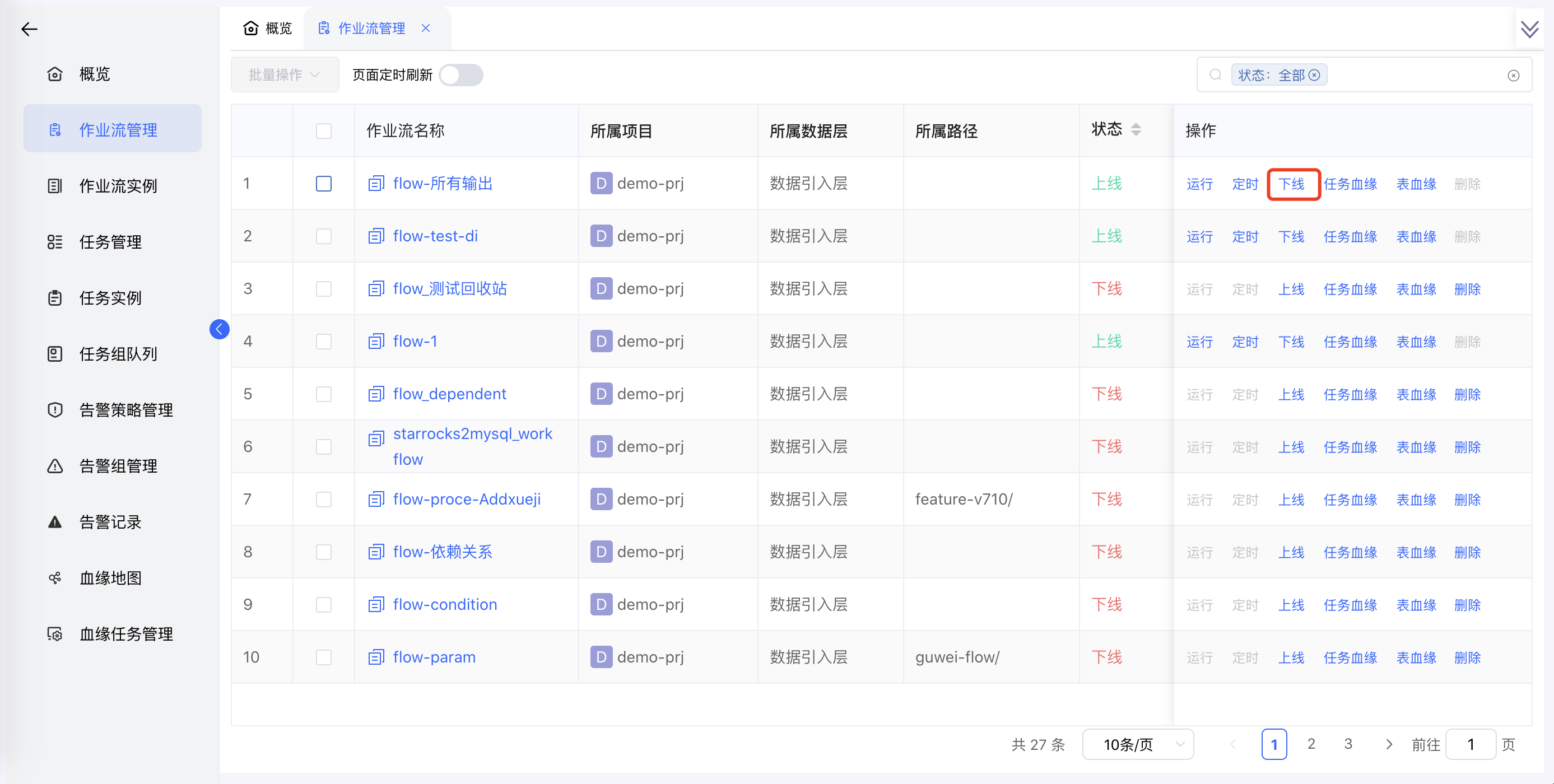Open 作业流实例 in the sidebar
Viewport: 1554px width, 784px height.
(119, 185)
